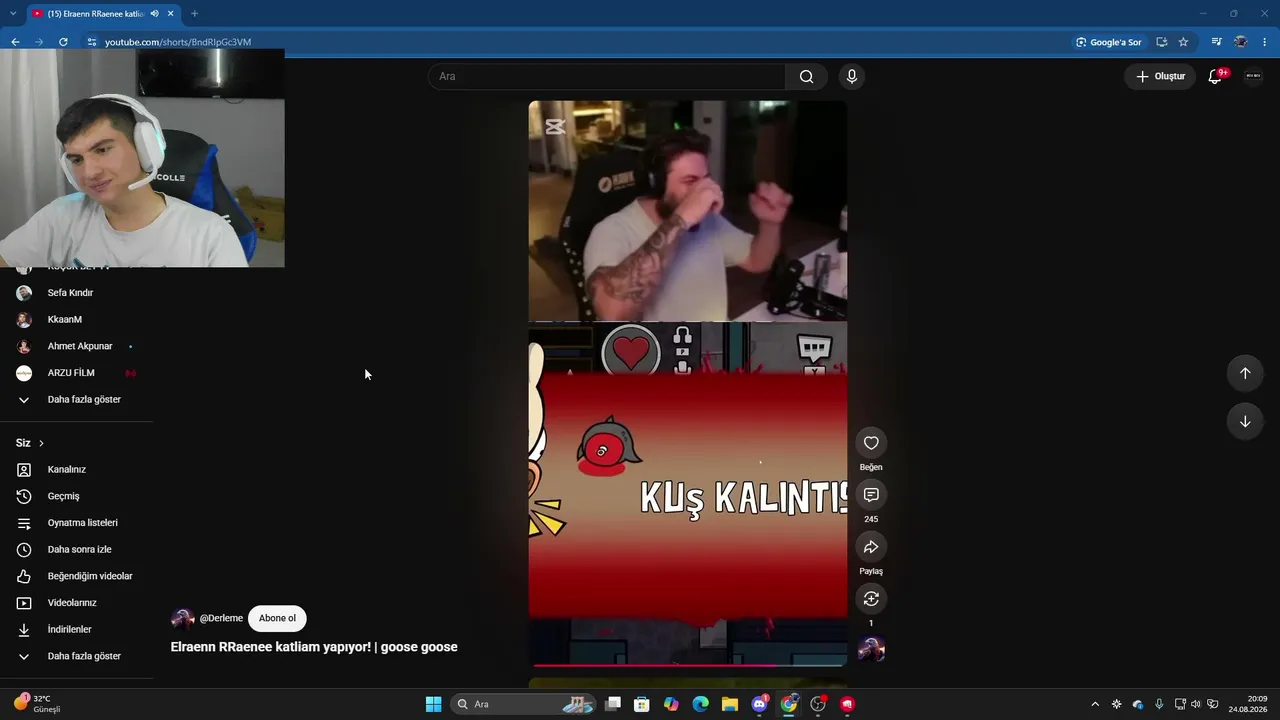Open Task View on the taskbar
1280x720 pixels.
click(613, 704)
